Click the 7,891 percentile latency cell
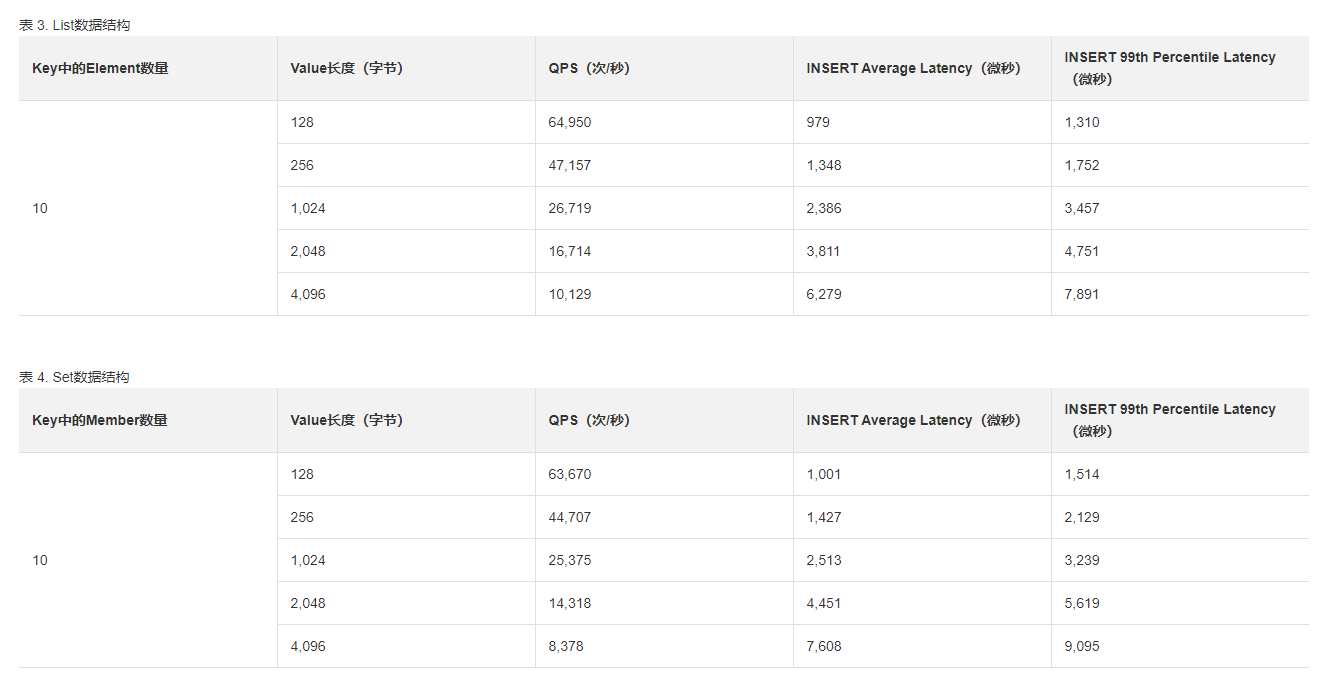The image size is (1339, 692). pyautogui.click(x=1082, y=294)
